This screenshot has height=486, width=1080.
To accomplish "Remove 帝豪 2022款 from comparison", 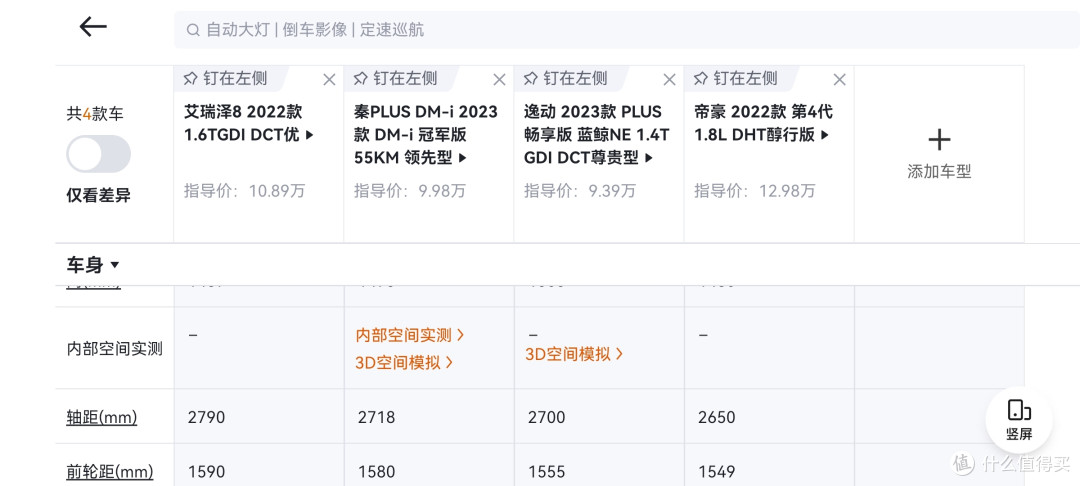I will pyautogui.click(x=840, y=80).
